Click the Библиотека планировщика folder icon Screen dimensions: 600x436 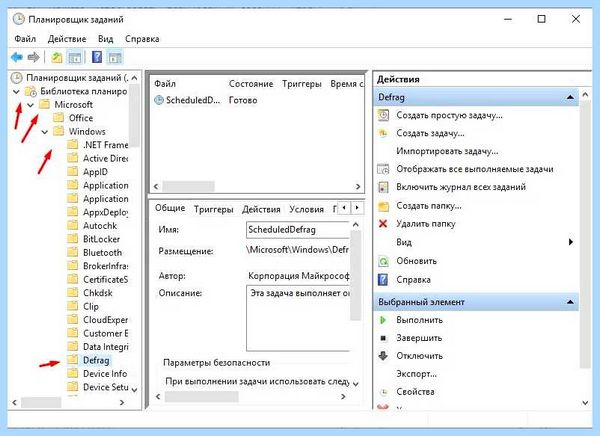point(30,91)
